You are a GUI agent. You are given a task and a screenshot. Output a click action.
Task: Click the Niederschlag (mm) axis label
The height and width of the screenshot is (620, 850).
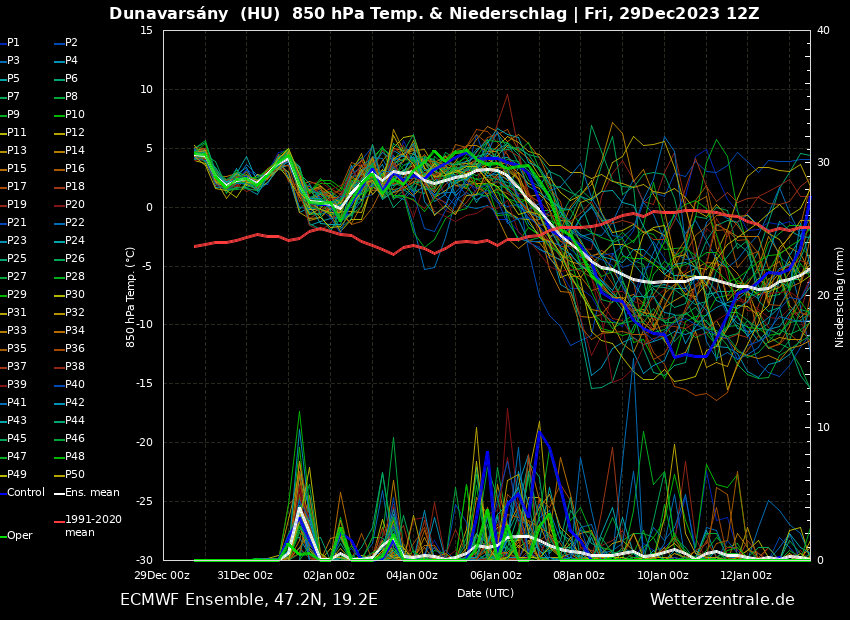(840, 296)
